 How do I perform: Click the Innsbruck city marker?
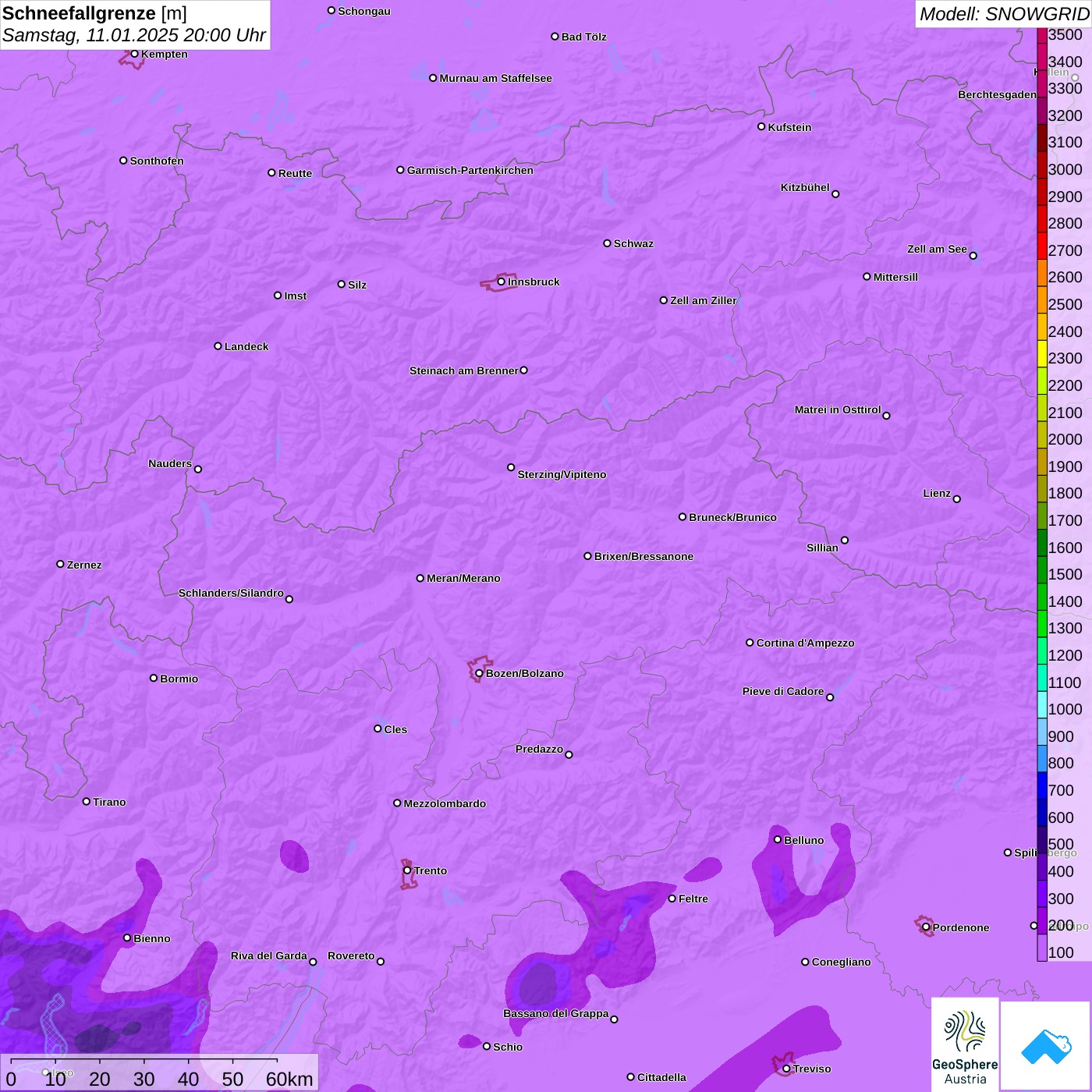point(501,282)
